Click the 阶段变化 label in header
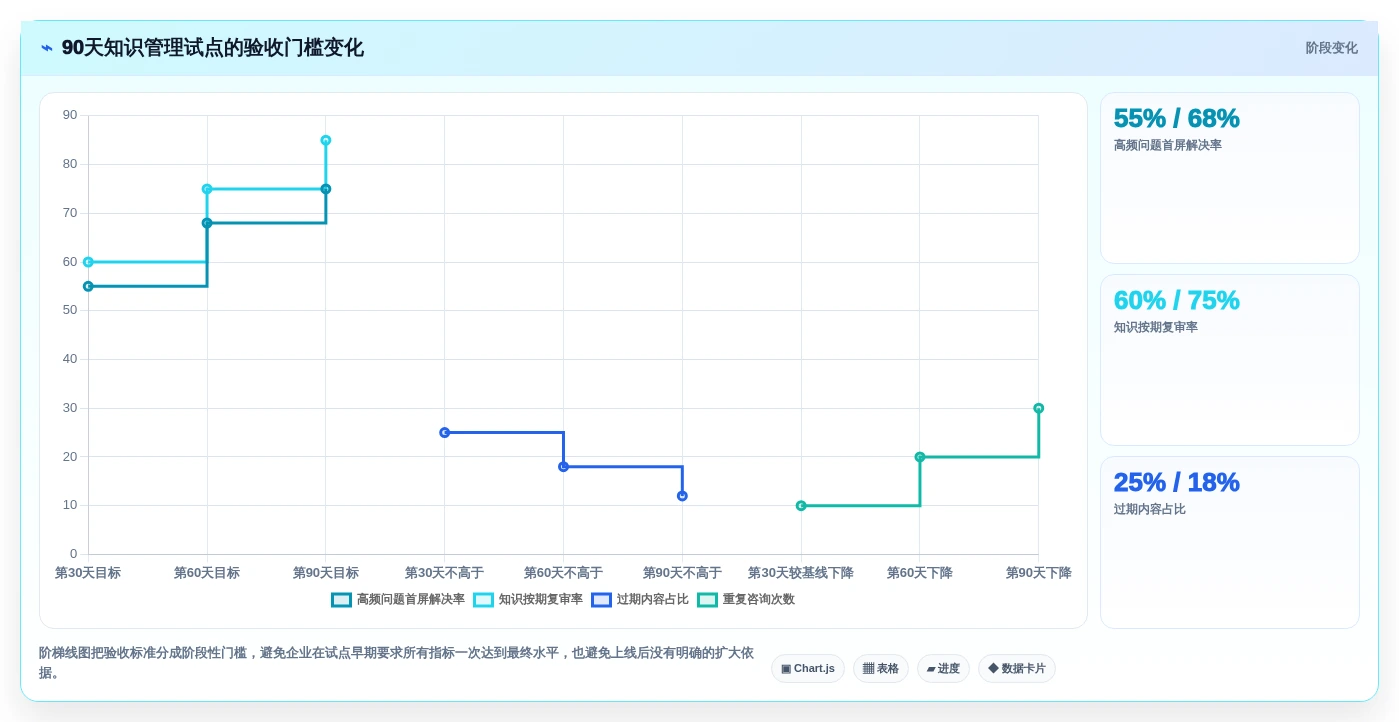The width and height of the screenshot is (1399, 722). click(1331, 48)
